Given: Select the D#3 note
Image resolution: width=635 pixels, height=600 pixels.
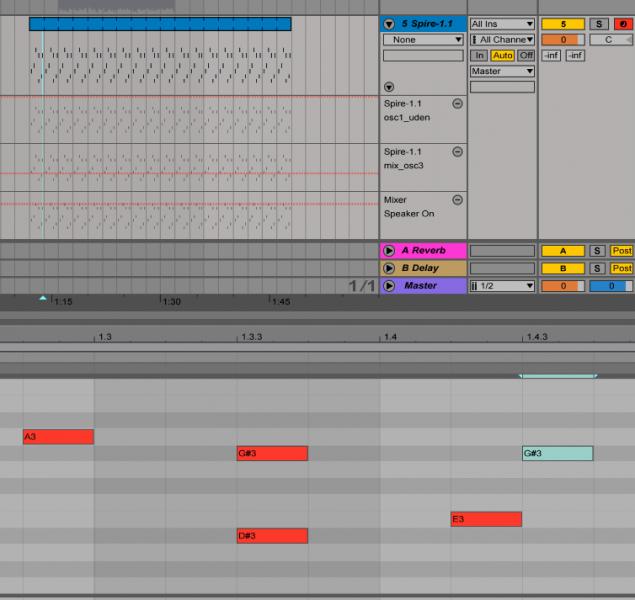Looking at the screenshot, I should pos(272,536).
